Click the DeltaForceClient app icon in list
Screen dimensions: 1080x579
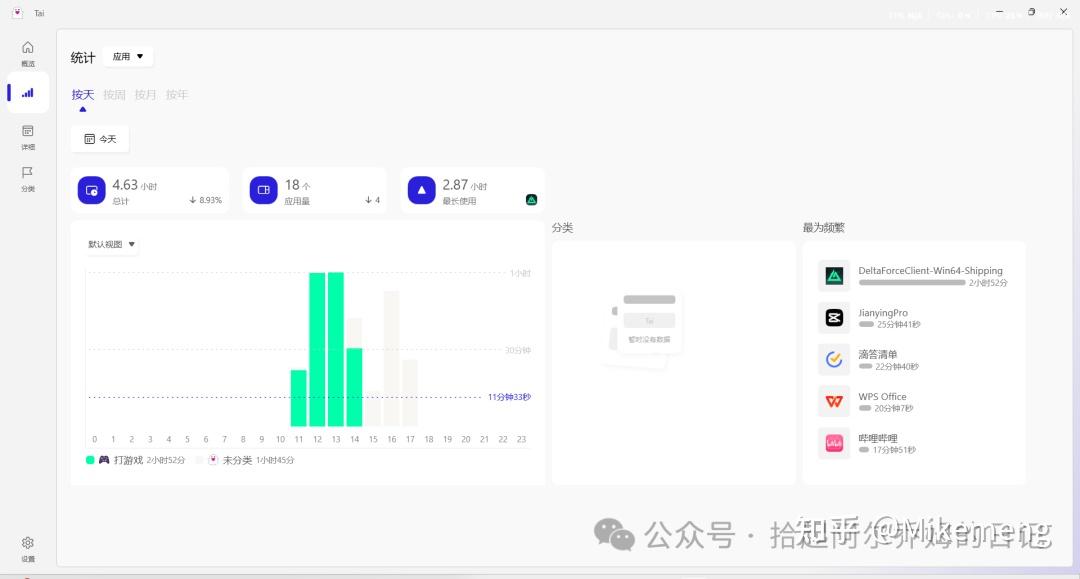tap(834, 276)
